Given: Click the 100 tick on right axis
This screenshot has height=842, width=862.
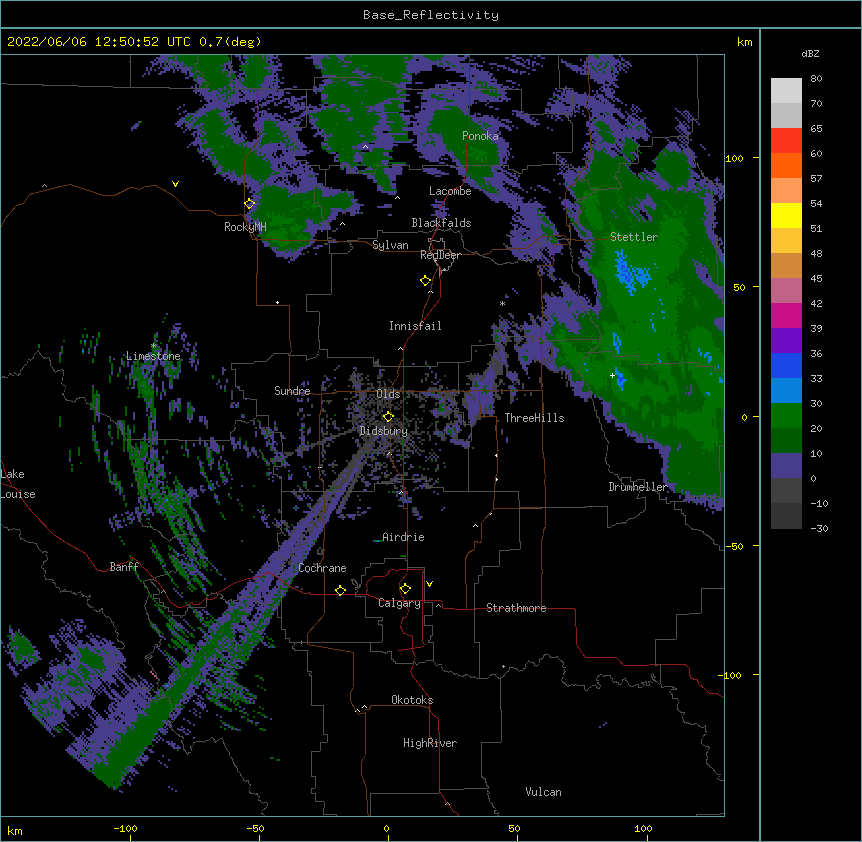Looking at the screenshot, I should [x=734, y=158].
